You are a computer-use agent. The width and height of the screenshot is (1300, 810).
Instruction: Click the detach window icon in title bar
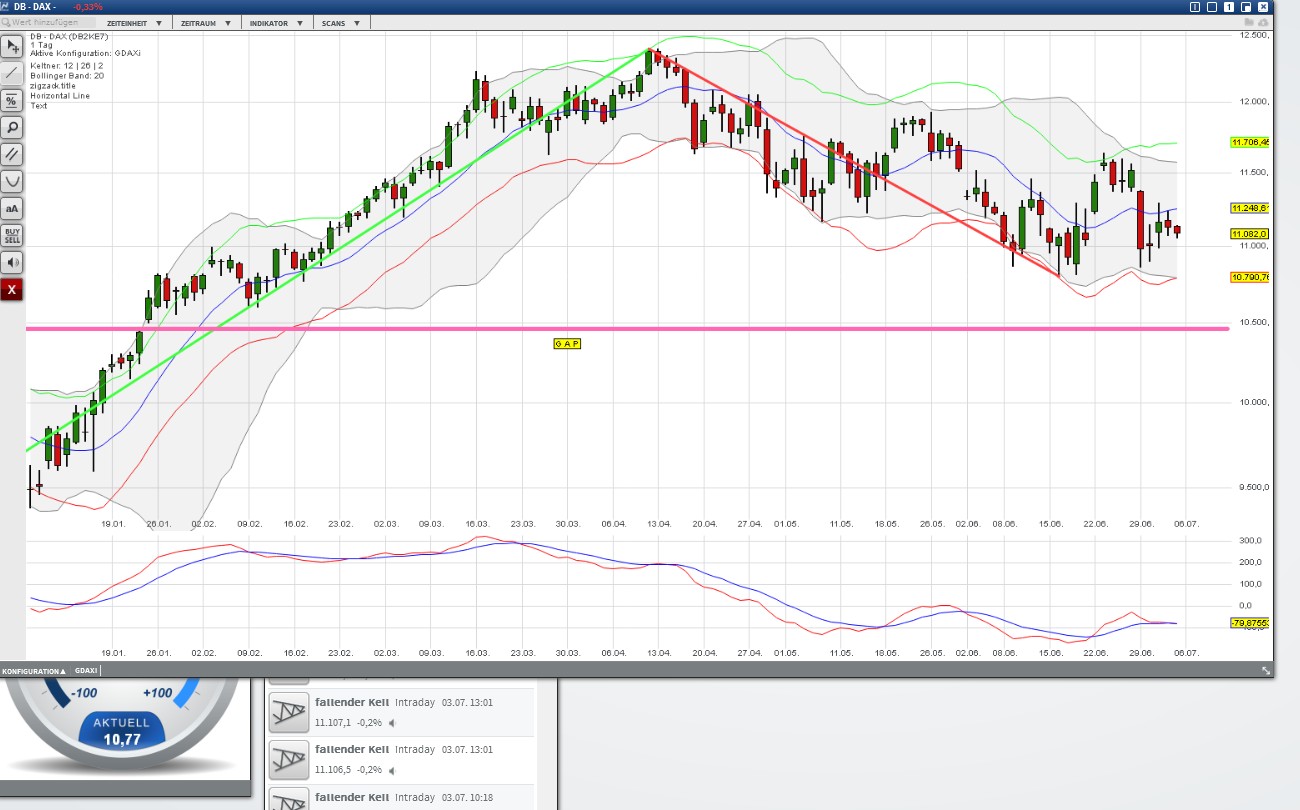(x=1246, y=7)
